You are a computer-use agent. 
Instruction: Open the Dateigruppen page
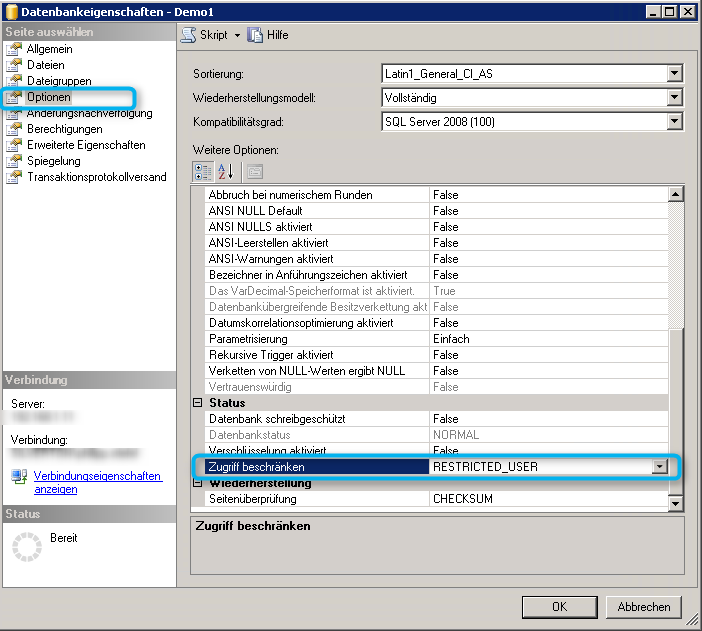pyautogui.click(x=59, y=81)
